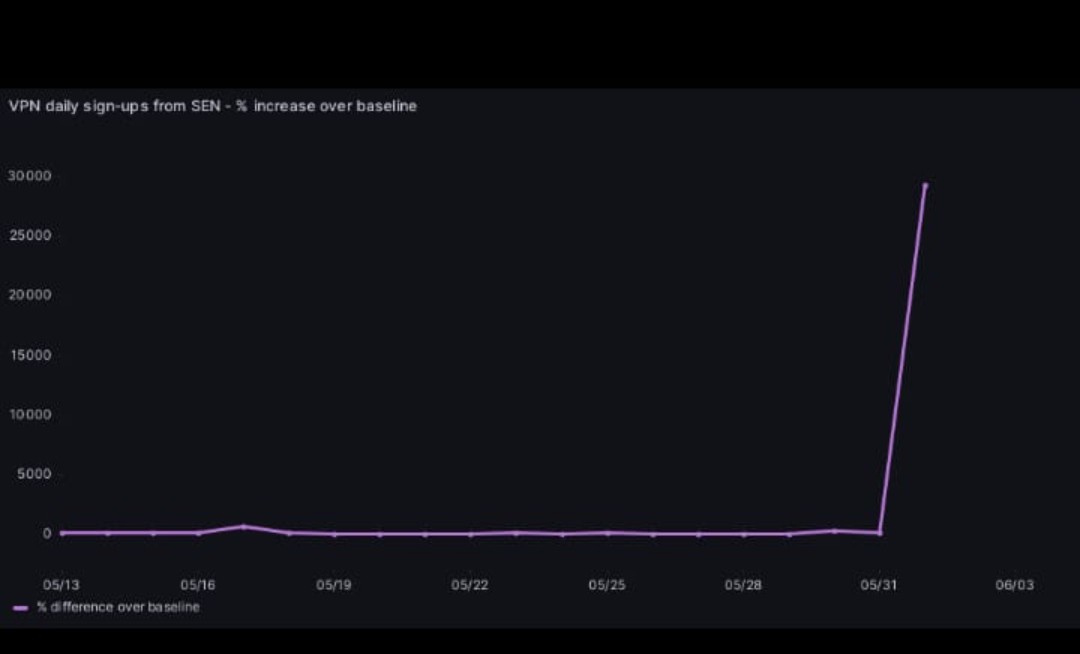Select the 05/16 x-axis date label

pos(198,585)
